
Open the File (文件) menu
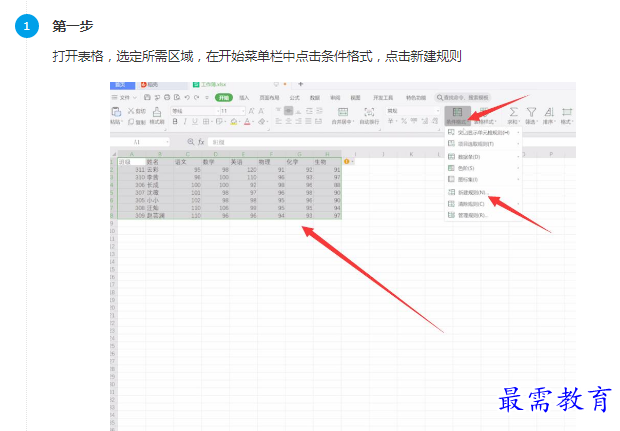point(124,97)
